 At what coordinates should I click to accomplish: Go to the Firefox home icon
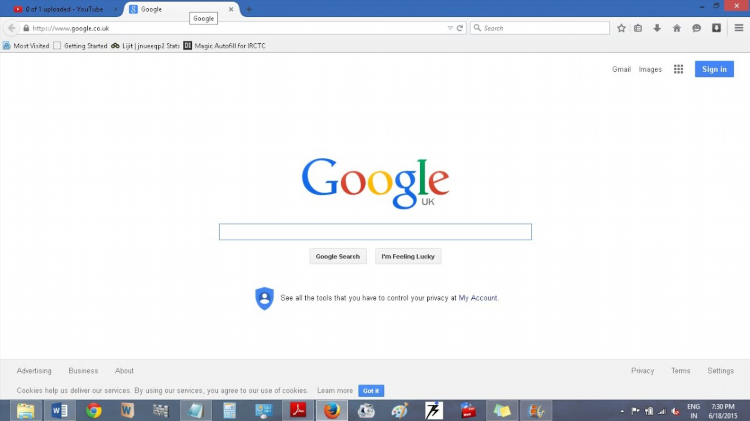point(677,28)
